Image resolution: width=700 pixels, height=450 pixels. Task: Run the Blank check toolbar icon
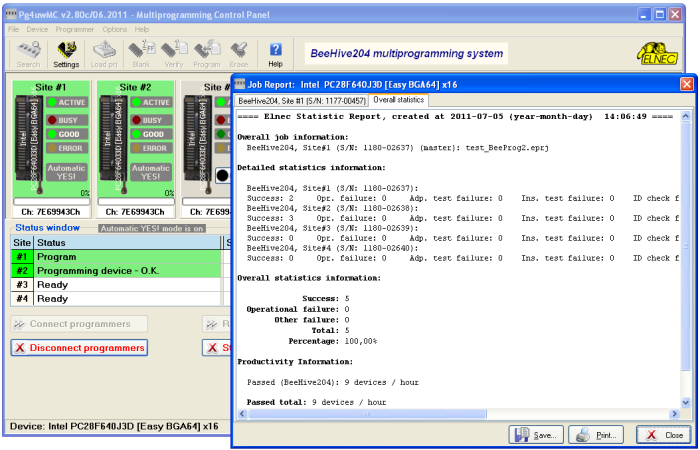142,54
